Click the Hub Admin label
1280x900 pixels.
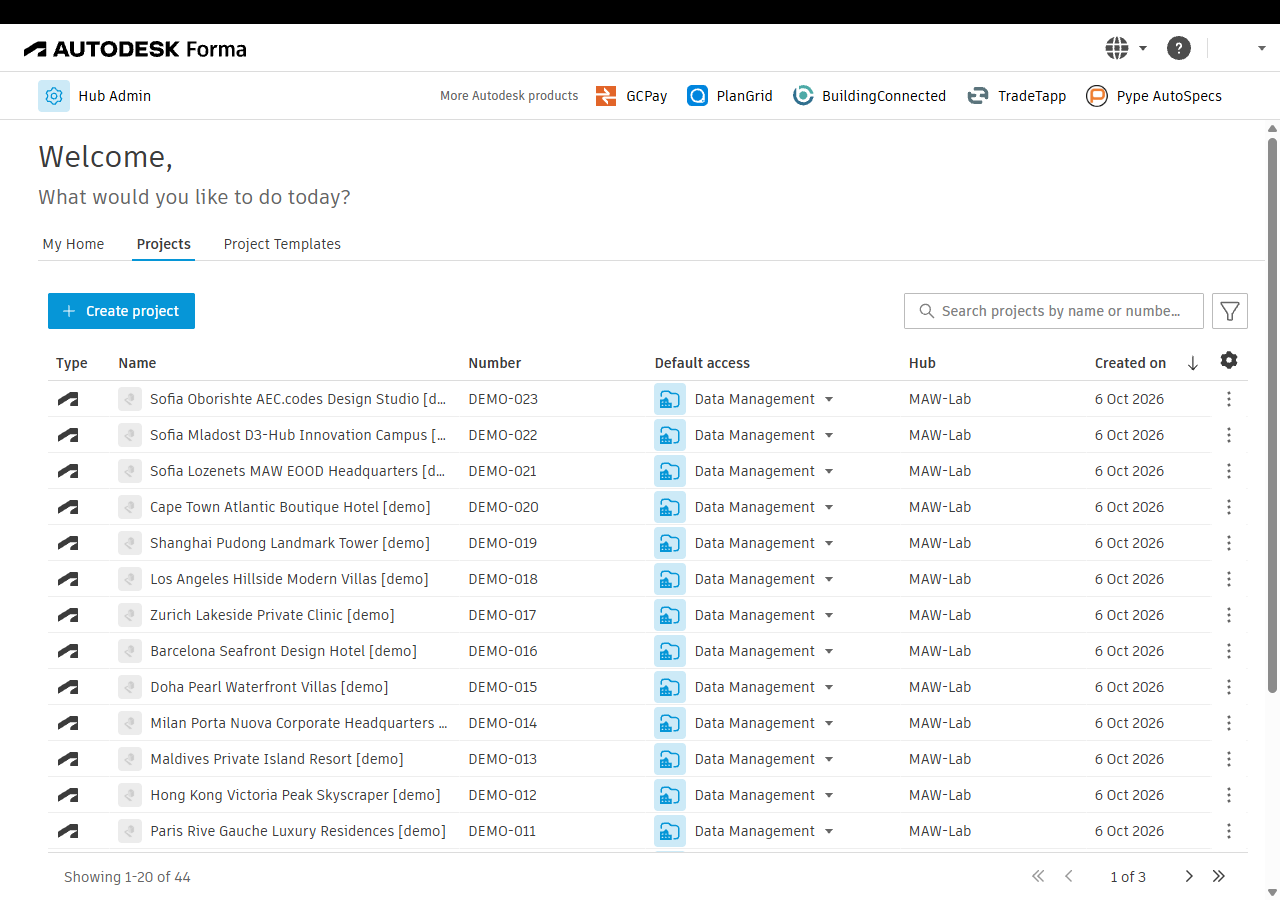[115, 96]
